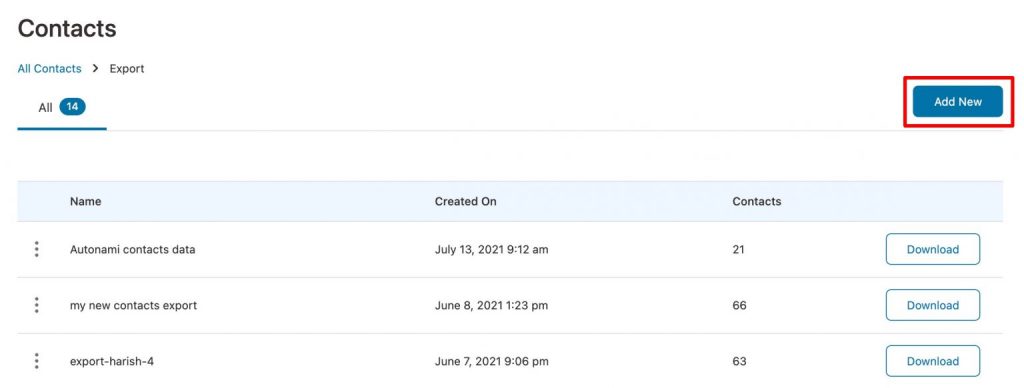Open the three-dot menu for my new contacts export

pos(37,305)
